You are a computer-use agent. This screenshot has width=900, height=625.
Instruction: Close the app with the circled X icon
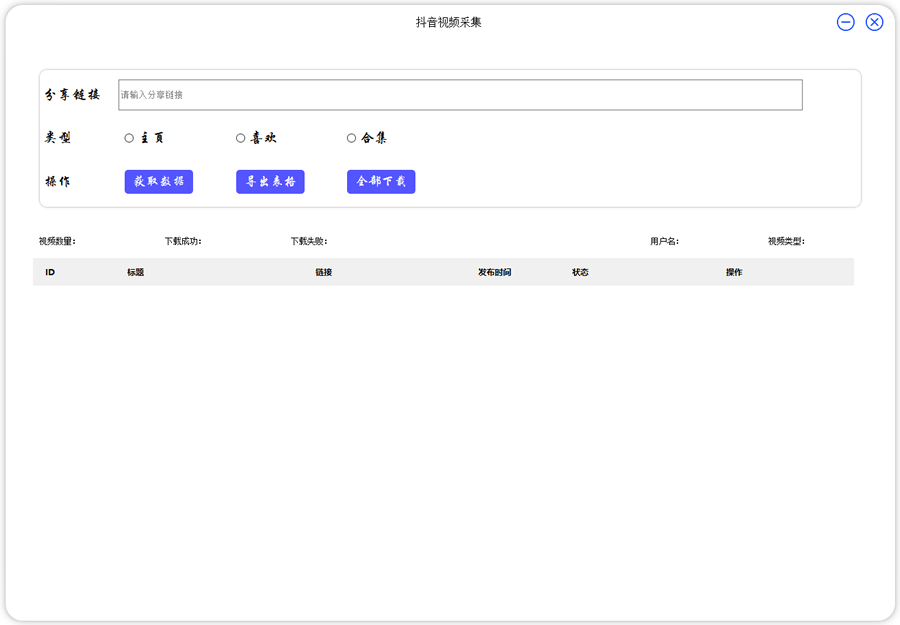pos(875,22)
